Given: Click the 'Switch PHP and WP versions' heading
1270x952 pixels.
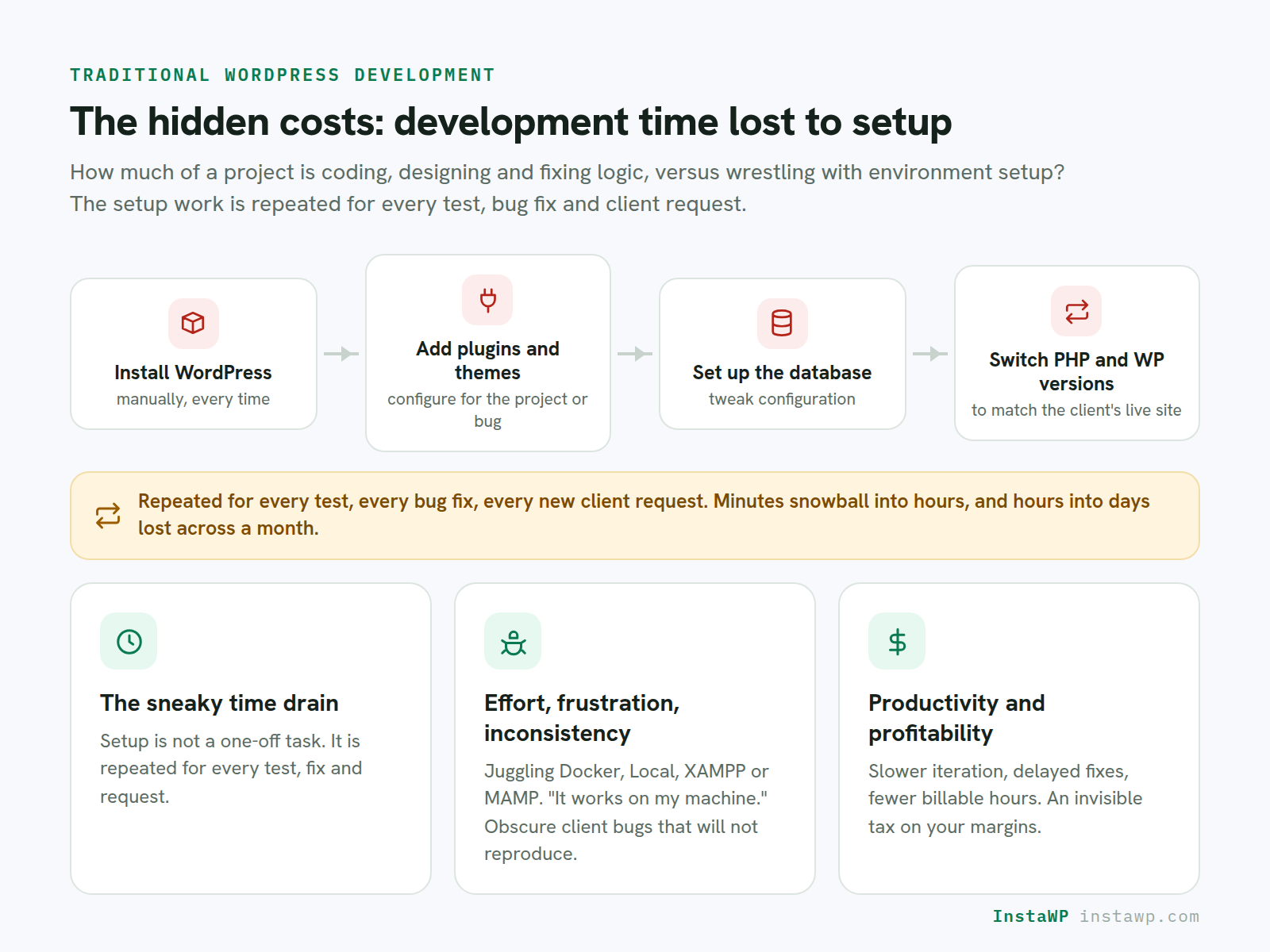Looking at the screenshot, I should [1076, 372].
